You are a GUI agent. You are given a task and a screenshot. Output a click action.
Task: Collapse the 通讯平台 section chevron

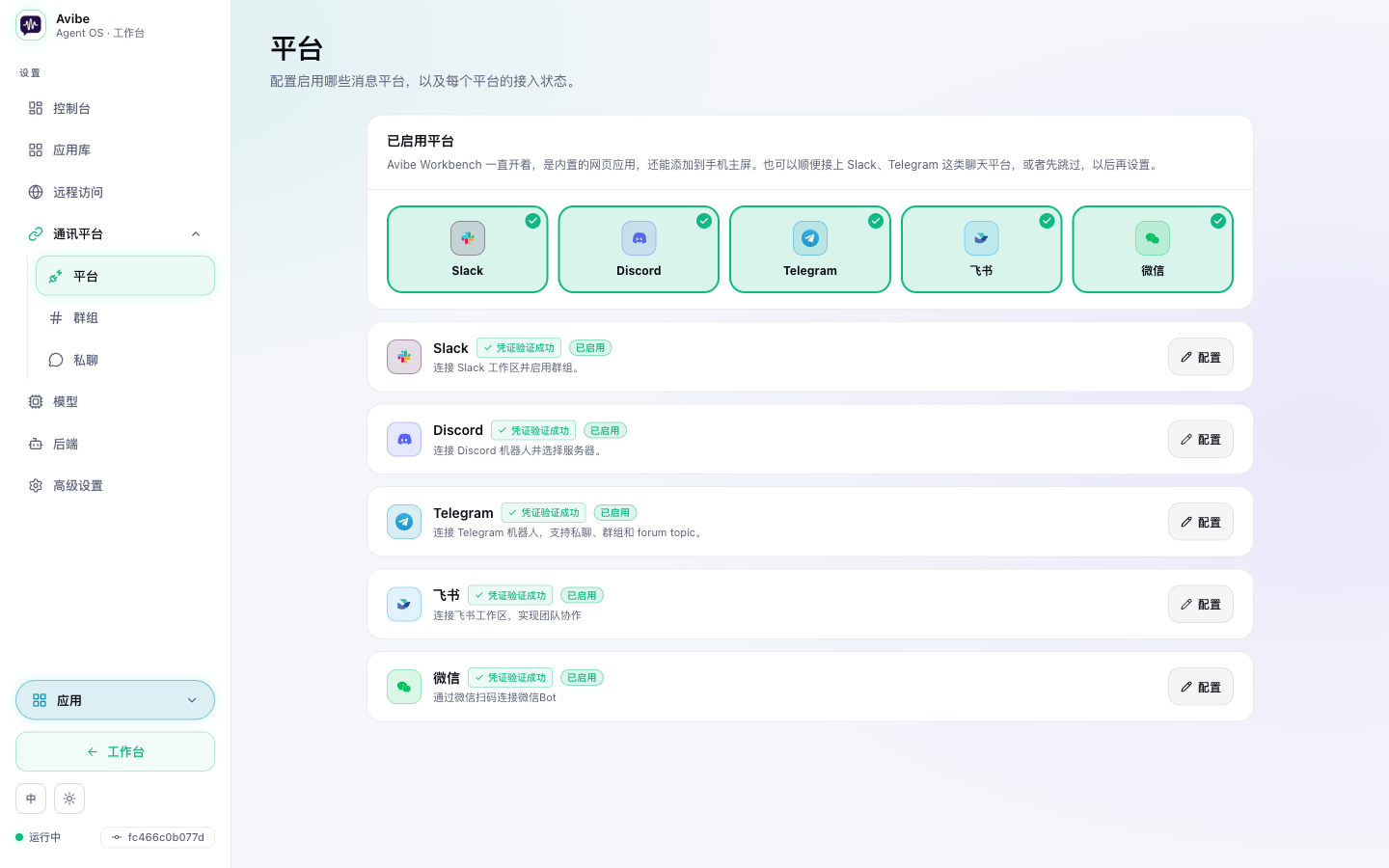pos(196,234)
